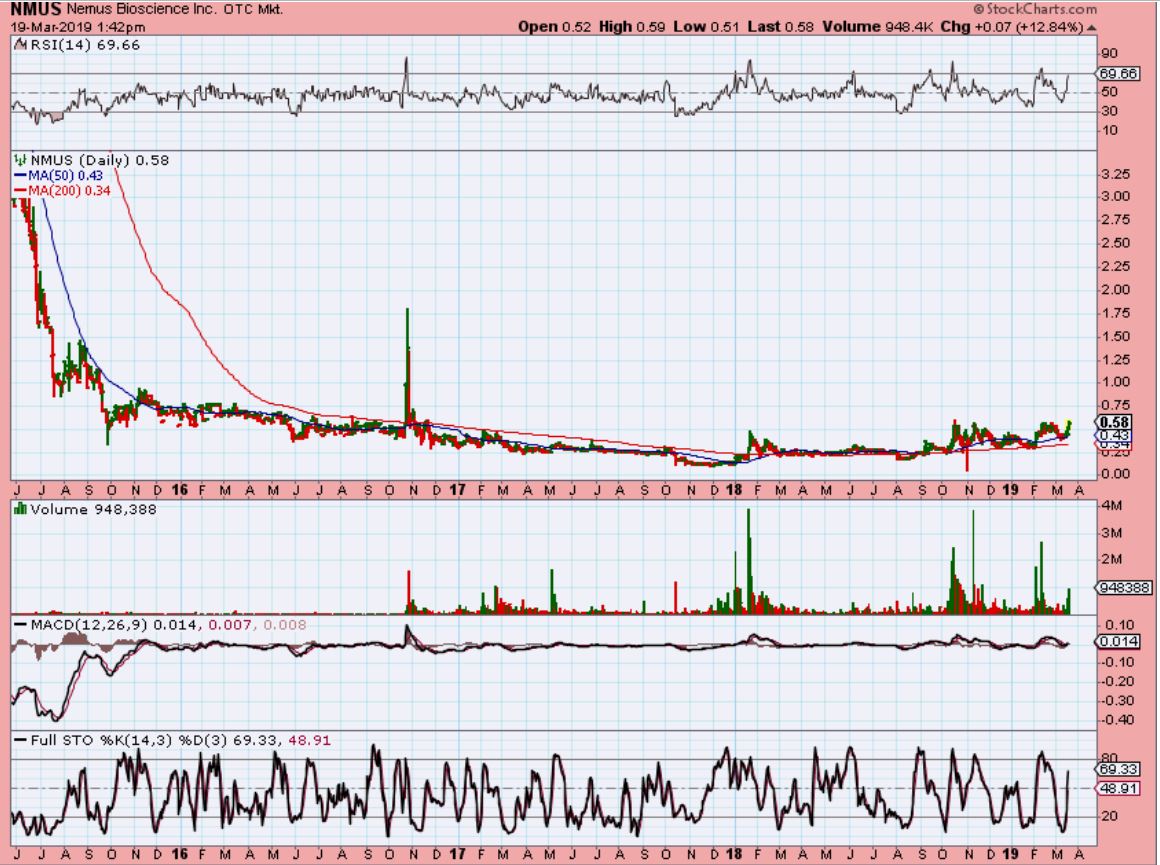1160x865 pixels.
Task: Click the 17 year label on timeline
Action: [x=457, y=491]
